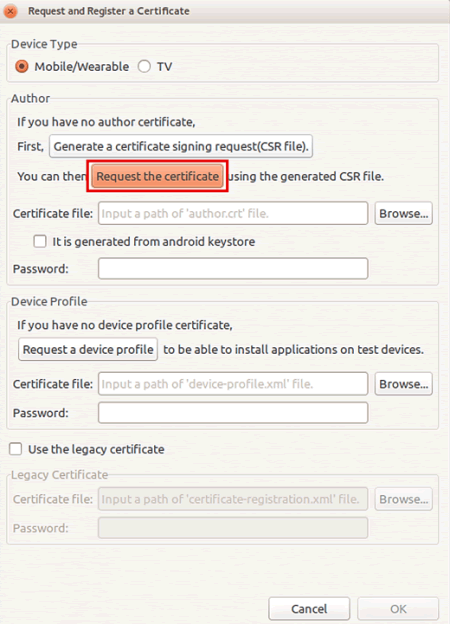Viewport: 450px width, 624px height.
Task: Browse for the author certificate file
Action: click(403, 213)
